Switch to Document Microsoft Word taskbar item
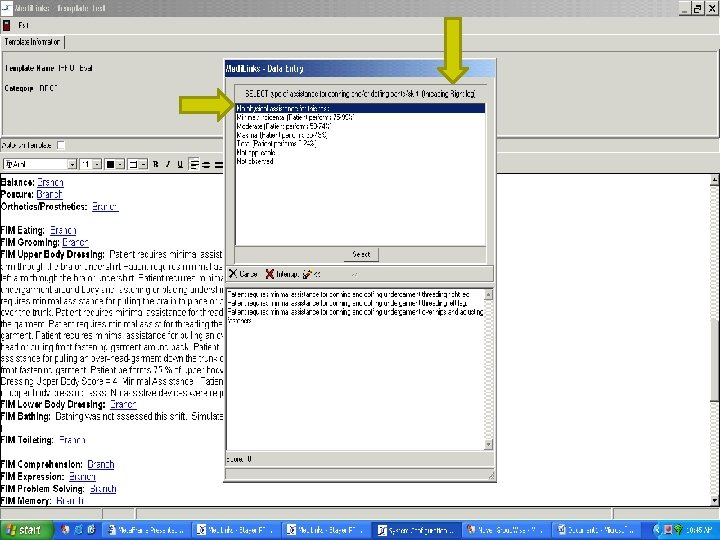 click(596, 530)
